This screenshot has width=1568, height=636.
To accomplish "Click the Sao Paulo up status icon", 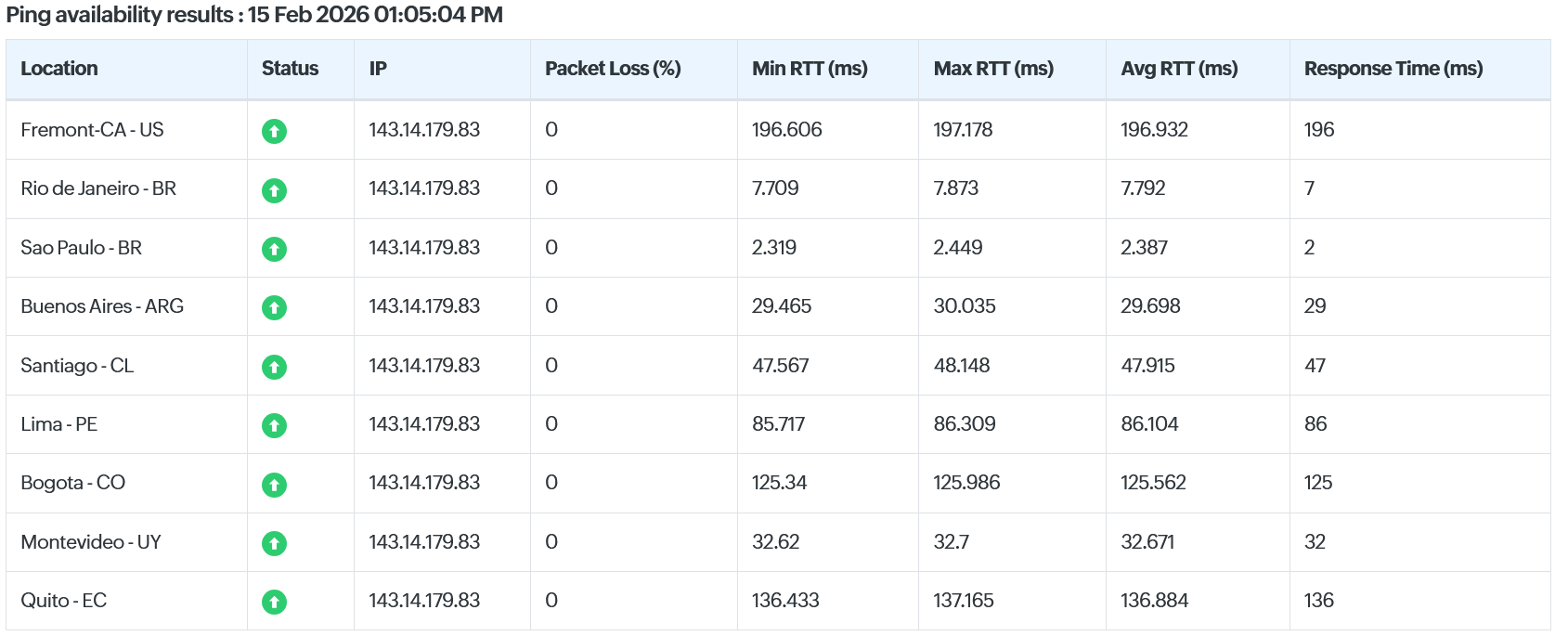I will pos(274,249).
